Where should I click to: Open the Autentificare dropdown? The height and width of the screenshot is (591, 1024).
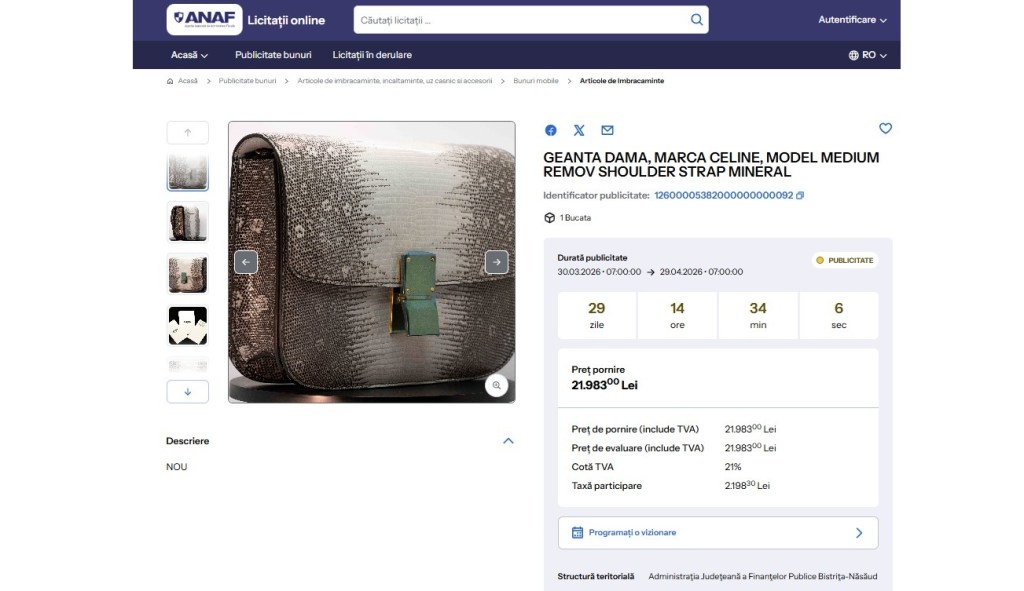point(852,20)
